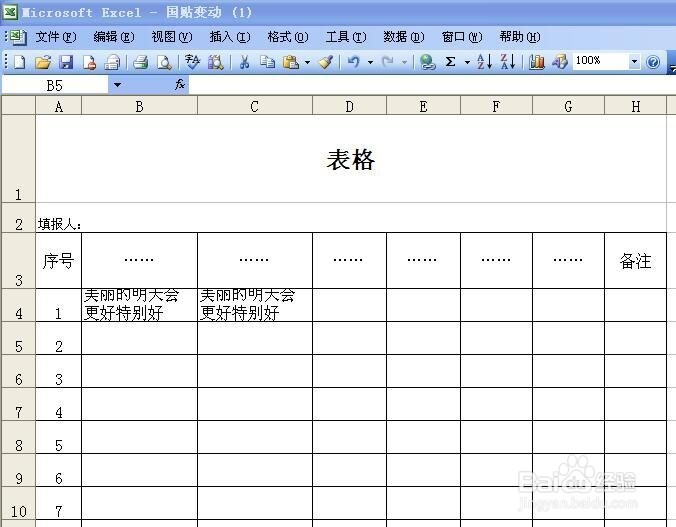Open the Chart Wizard icon

pyautogui.click(x=536, y=62)
